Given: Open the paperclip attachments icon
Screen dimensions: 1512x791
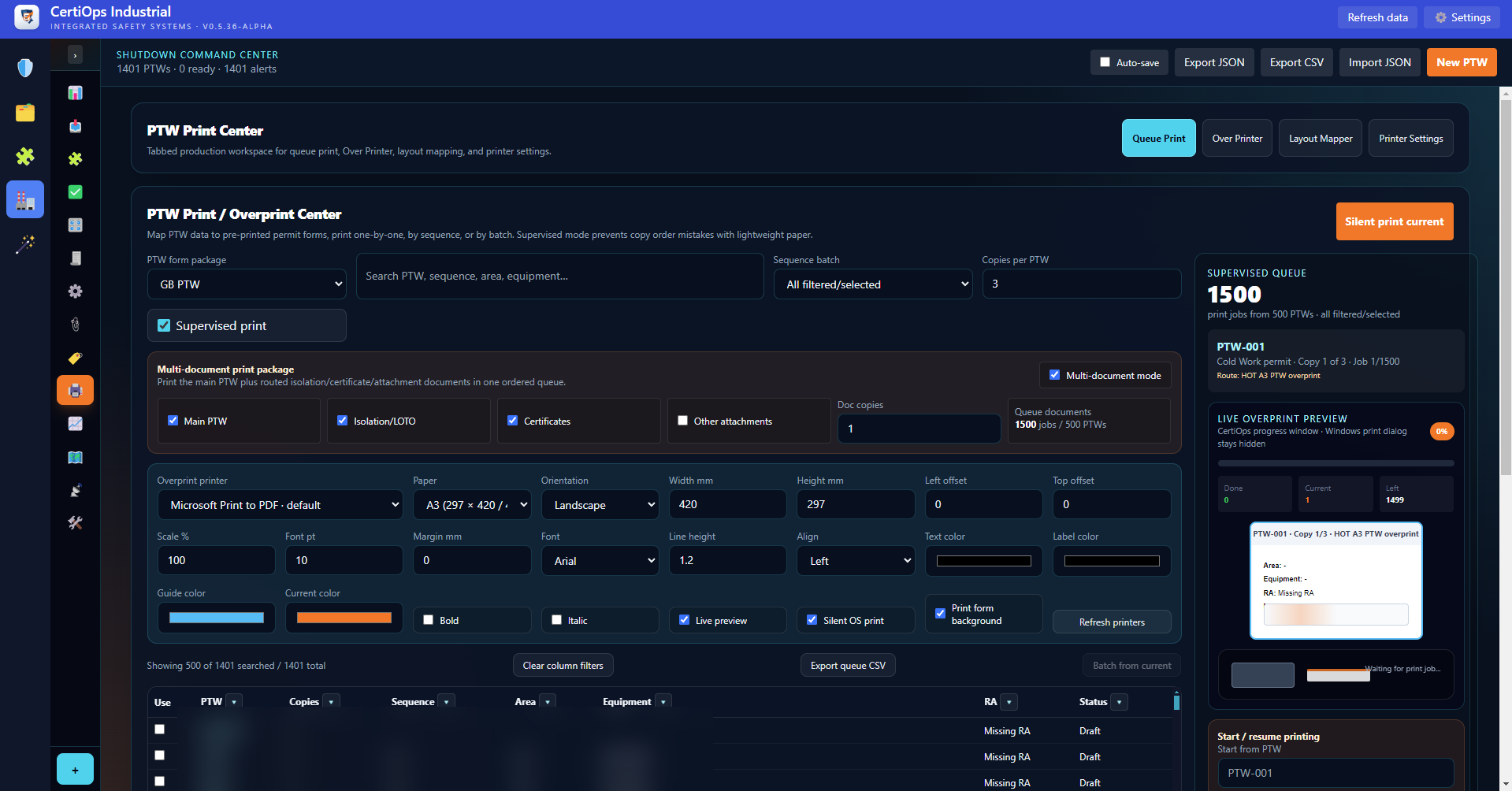Looking at the screenshot, I should 75,325.
